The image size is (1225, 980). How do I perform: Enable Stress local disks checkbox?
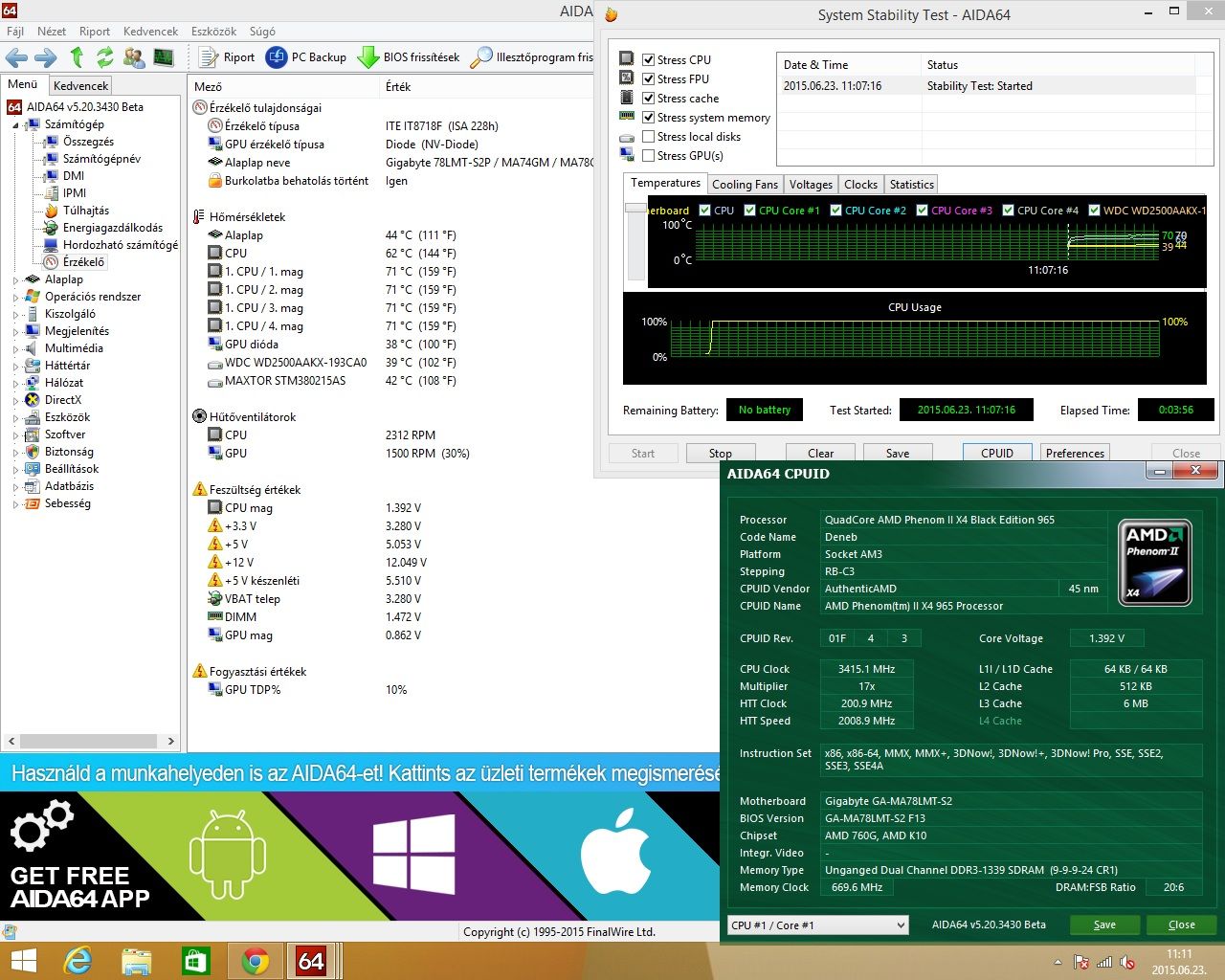pos(648,136)
